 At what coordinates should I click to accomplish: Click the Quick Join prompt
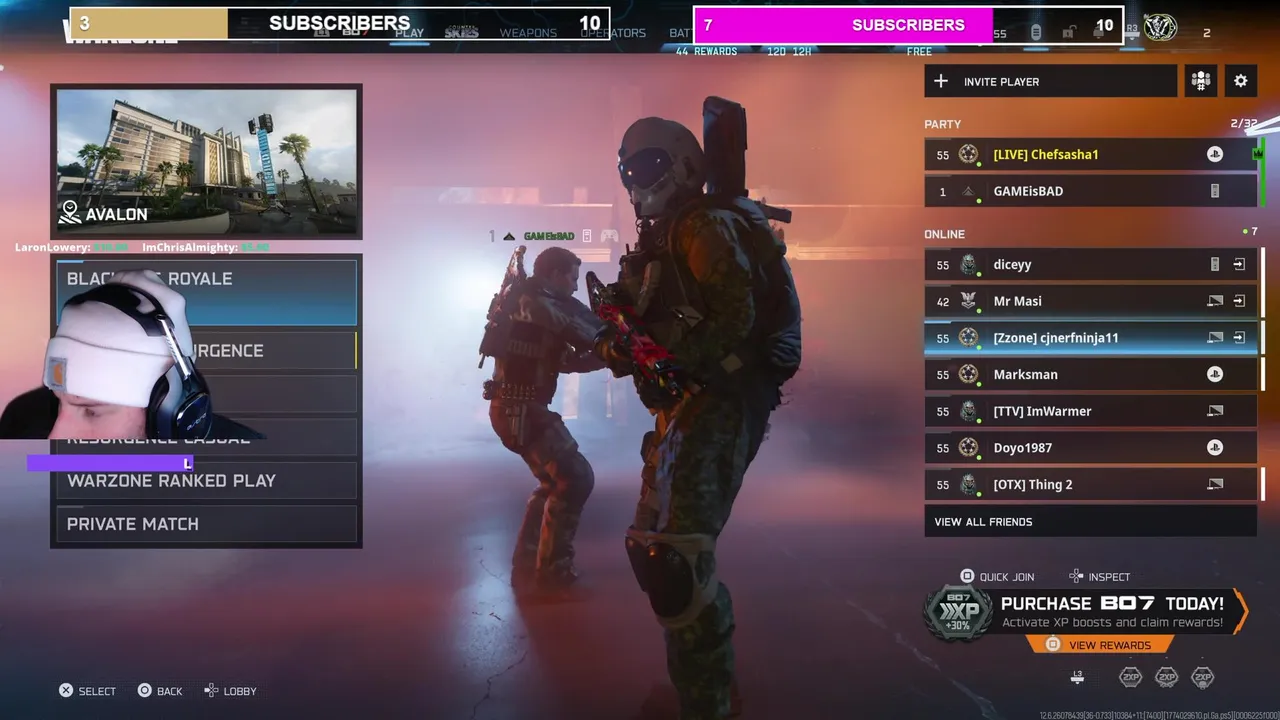997,577
